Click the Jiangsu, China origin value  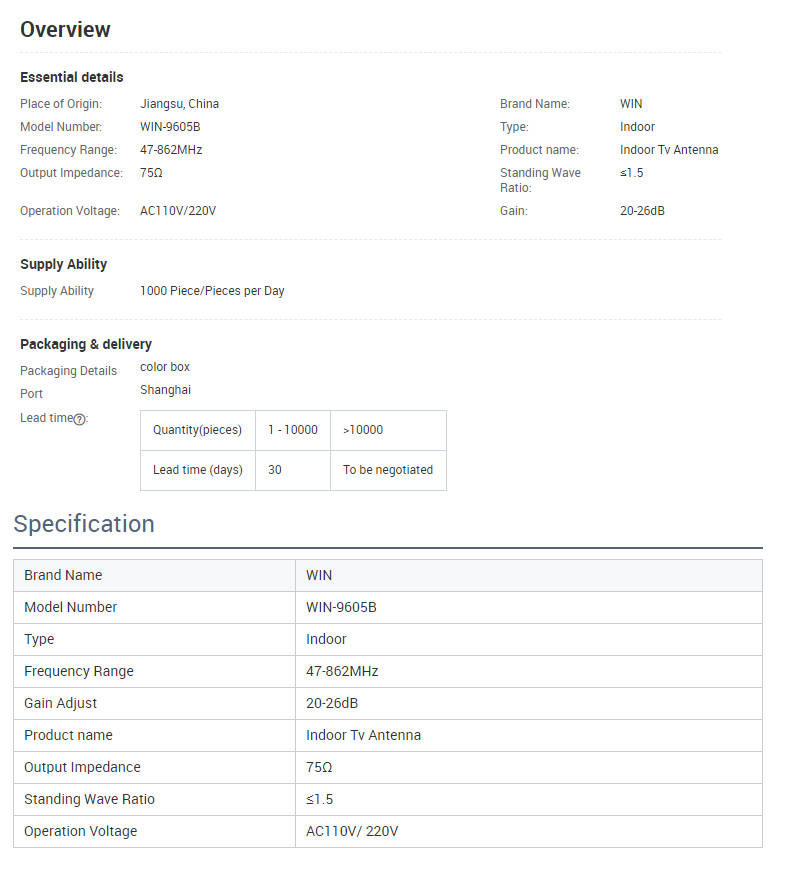pos(179,104)
